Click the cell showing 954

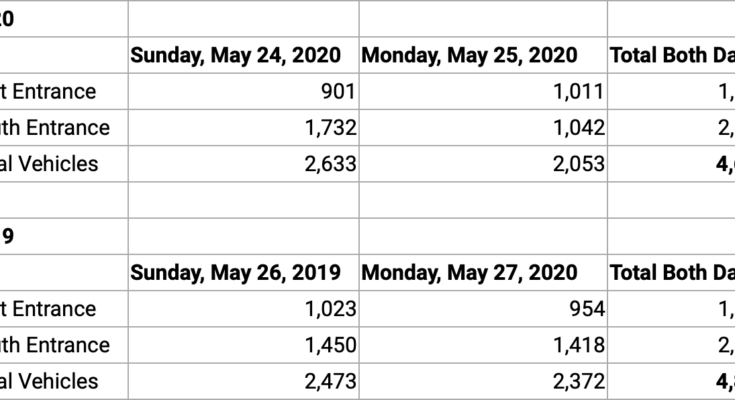(483, 309)
